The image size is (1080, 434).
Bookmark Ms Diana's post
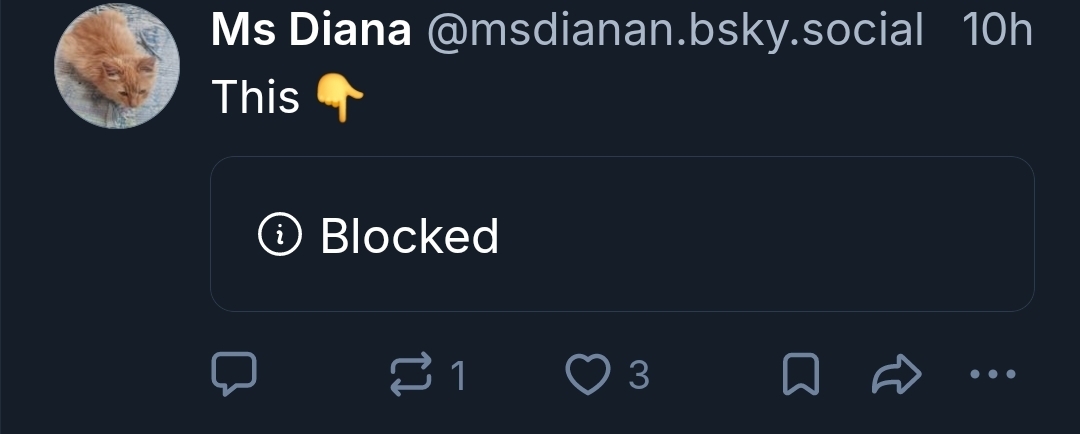[801, 374]
